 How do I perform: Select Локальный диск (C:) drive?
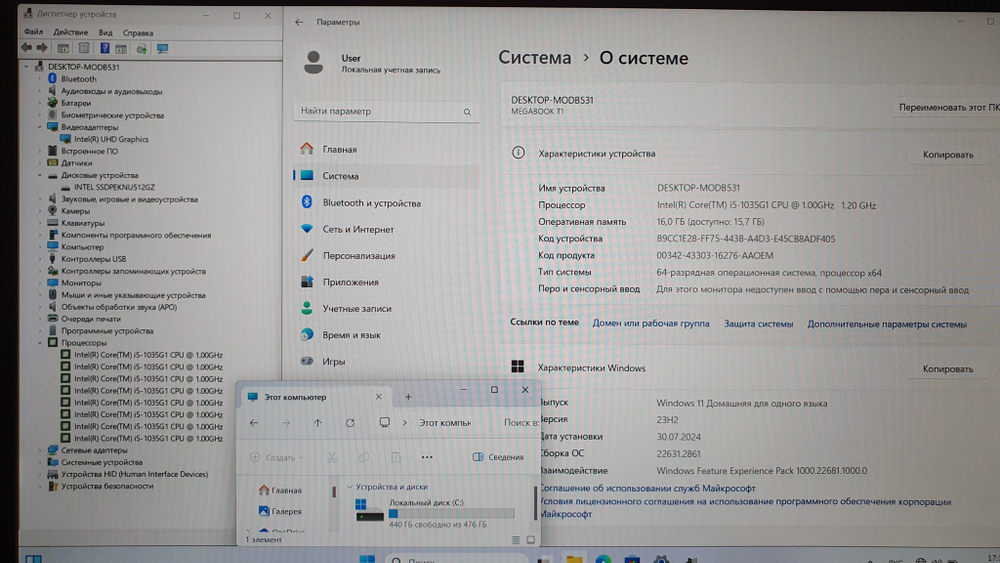coord(435,512)
